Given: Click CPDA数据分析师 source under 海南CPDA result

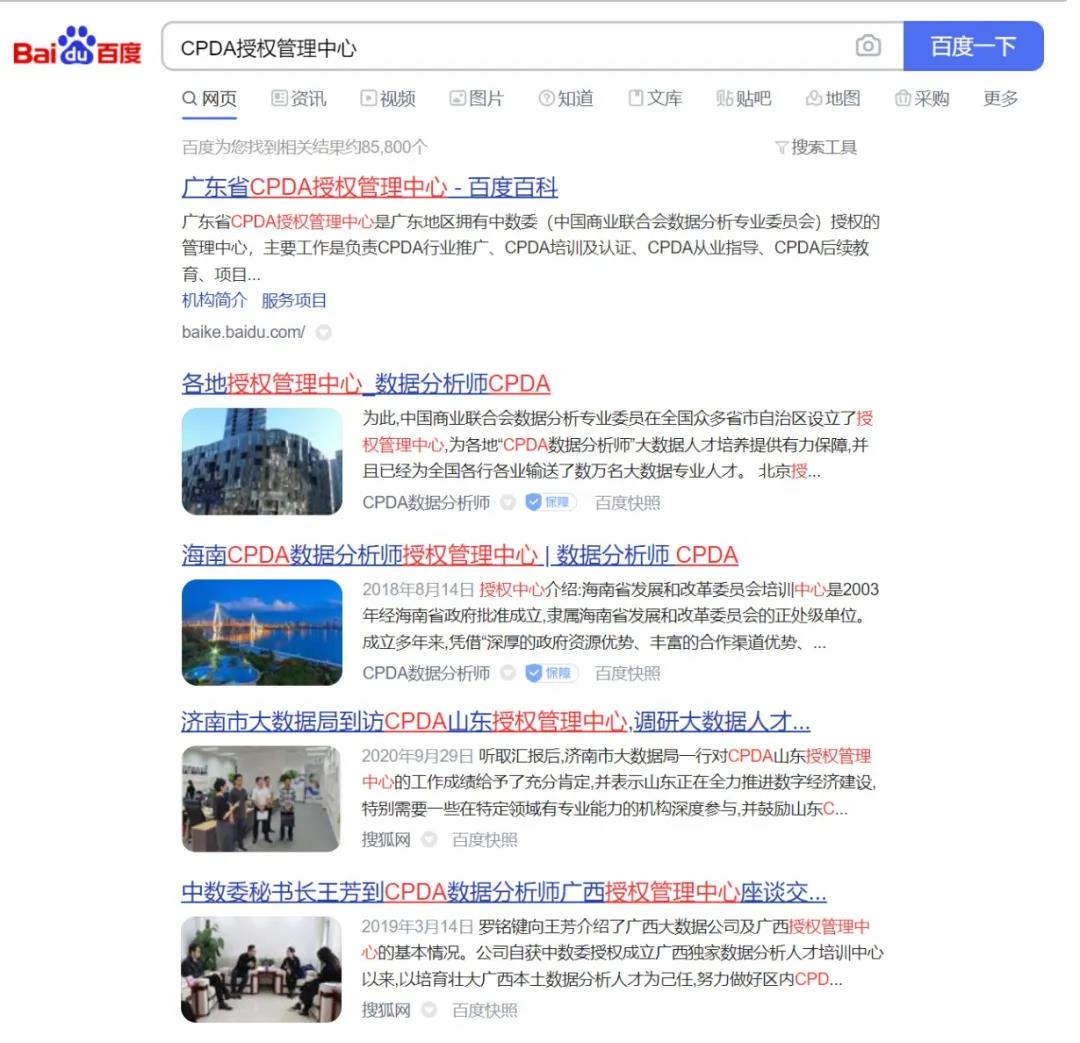Looking at the screenshot, I should click(x=426, y=673).
